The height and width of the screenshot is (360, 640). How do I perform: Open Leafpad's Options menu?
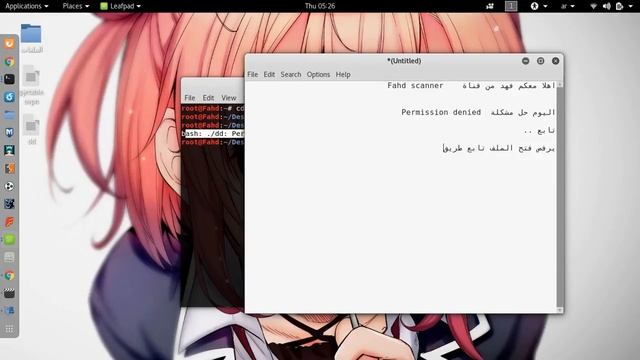tap(318, 75)
